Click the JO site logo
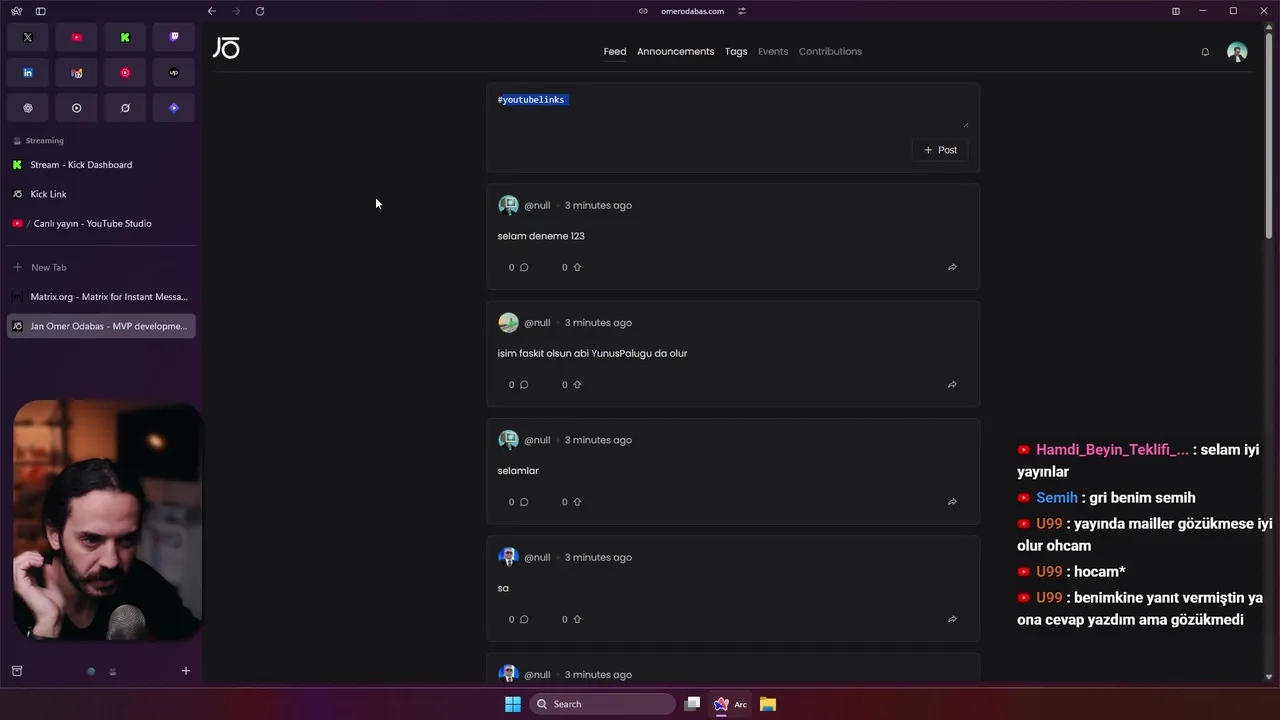 point(226,48)
